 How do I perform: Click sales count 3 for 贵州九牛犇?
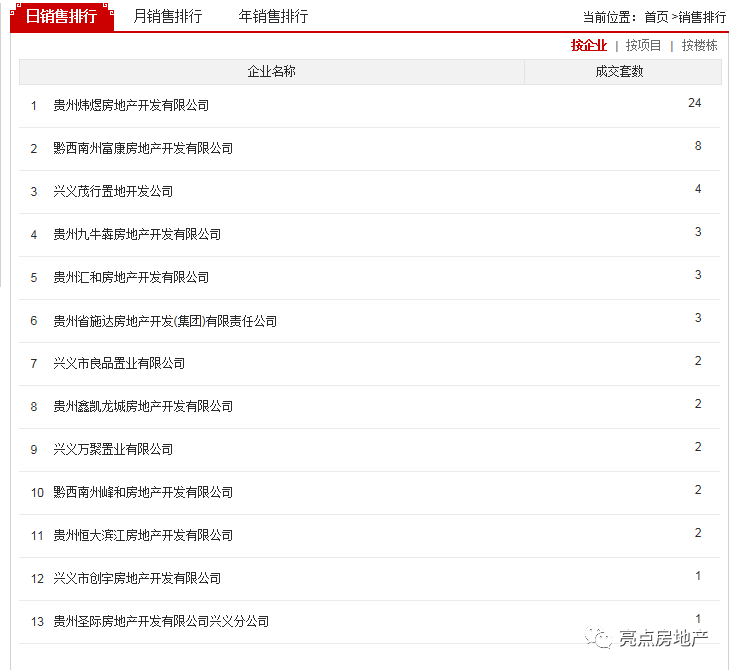(698, 232)
